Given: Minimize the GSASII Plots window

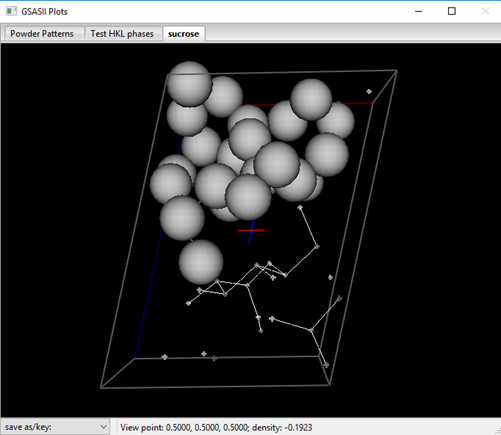Looking at the screenshot, I should pos(419,11).
